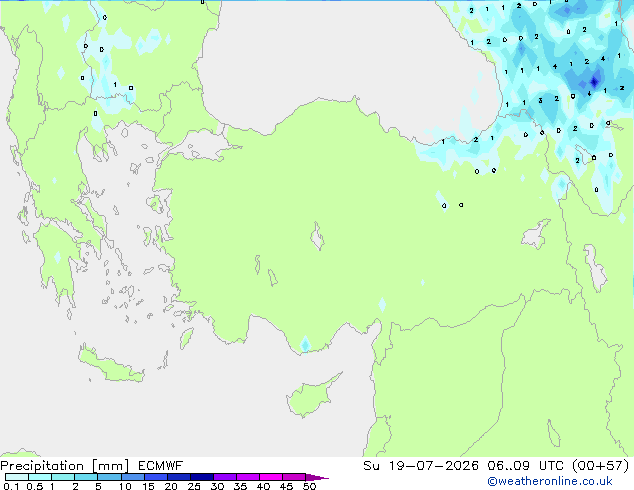The height and width of the screenshot is (490, 634).
Task: Click the large salt lake in central Turkey
Action: click(317, 237)
